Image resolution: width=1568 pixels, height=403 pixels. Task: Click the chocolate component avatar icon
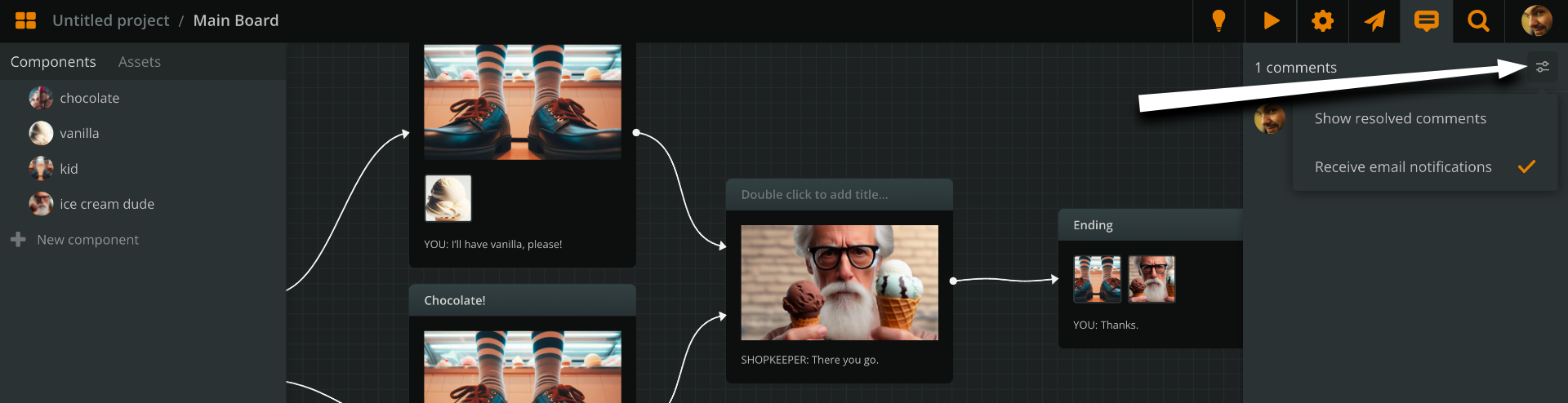[x=41, y=98]
